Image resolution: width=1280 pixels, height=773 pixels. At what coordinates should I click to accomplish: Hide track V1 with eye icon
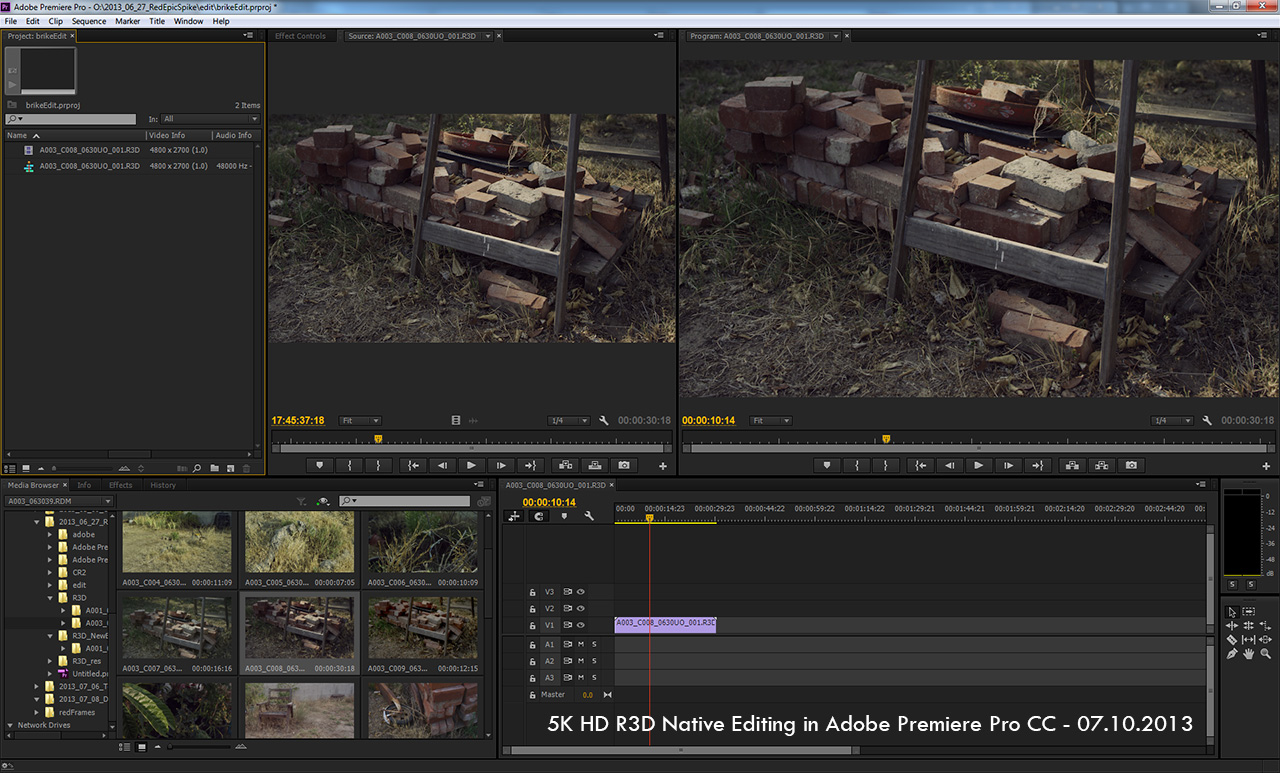pos(581,625)
